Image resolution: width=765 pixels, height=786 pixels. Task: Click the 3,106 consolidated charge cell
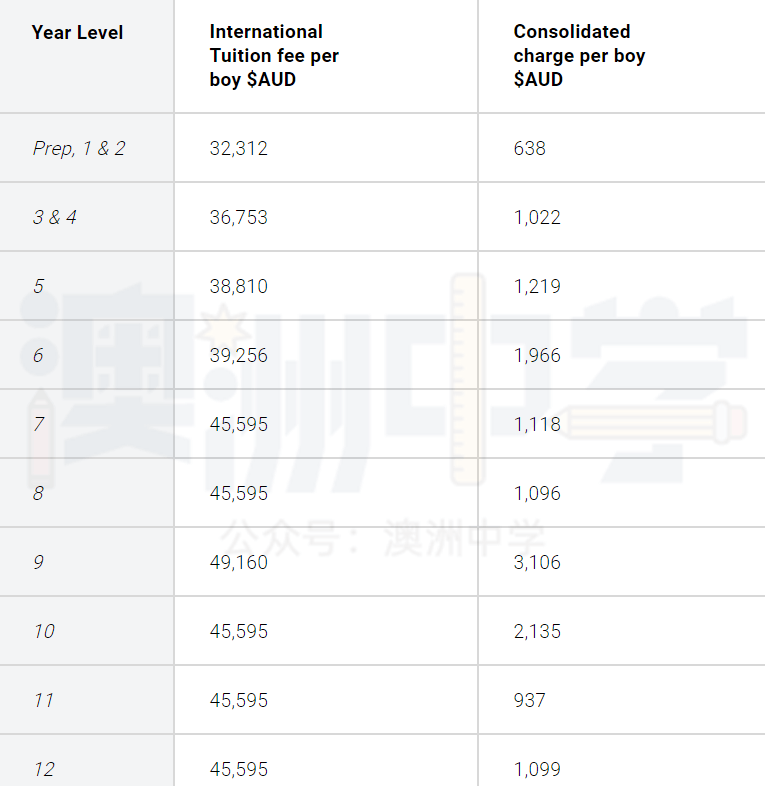tap(537, 562)
